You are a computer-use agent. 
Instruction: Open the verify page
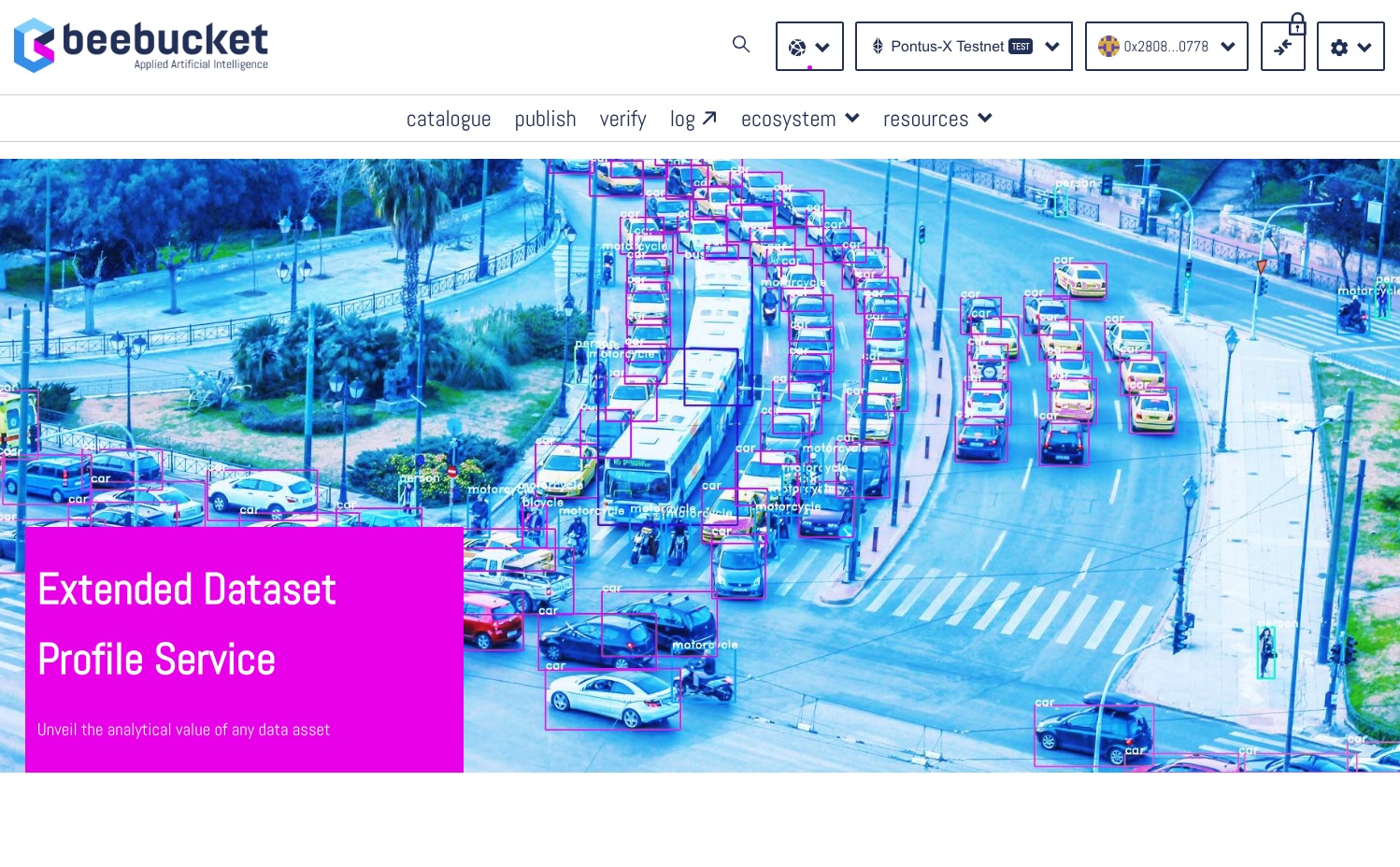point(622,119)
